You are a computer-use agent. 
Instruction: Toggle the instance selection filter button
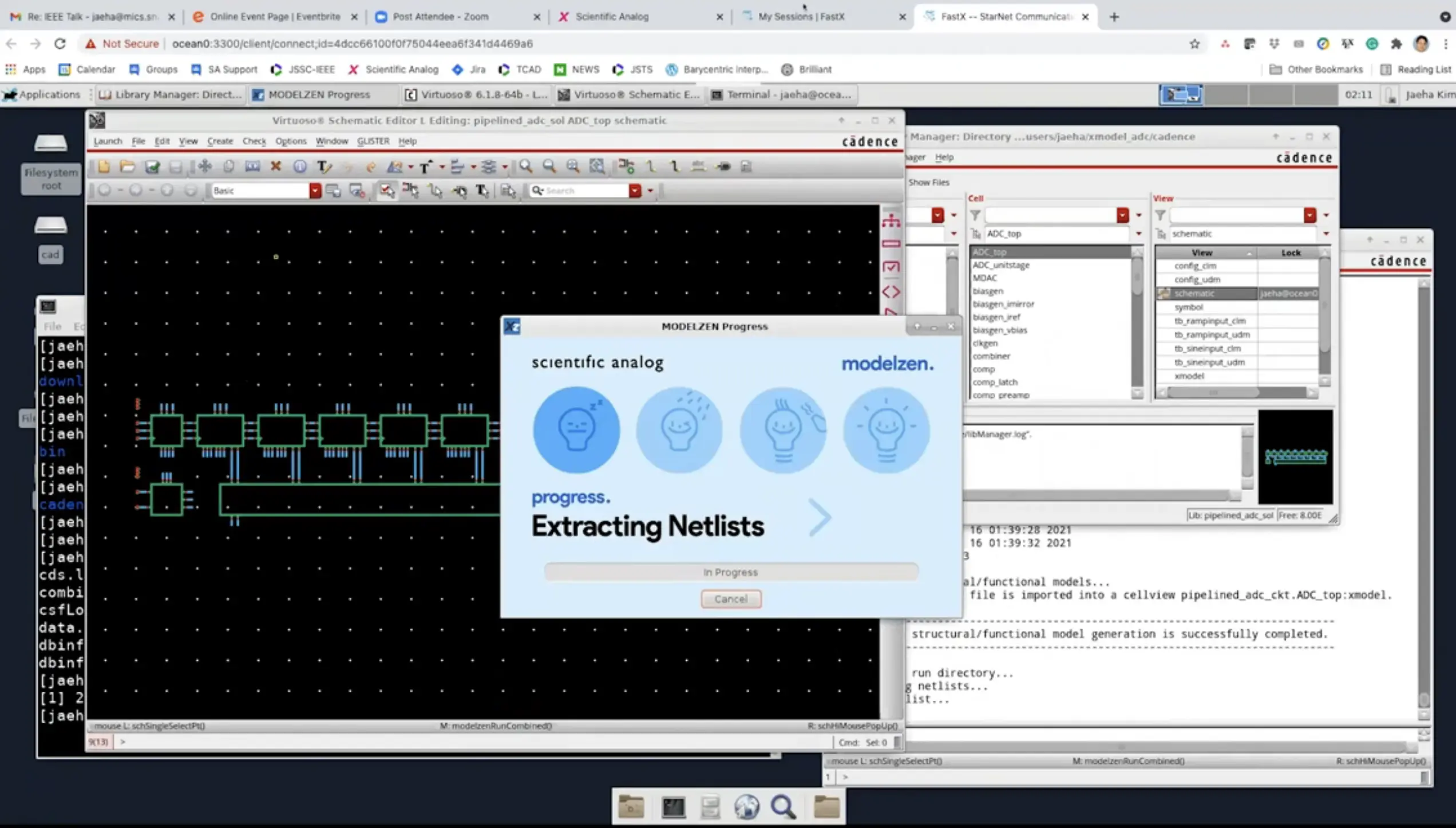410,191
